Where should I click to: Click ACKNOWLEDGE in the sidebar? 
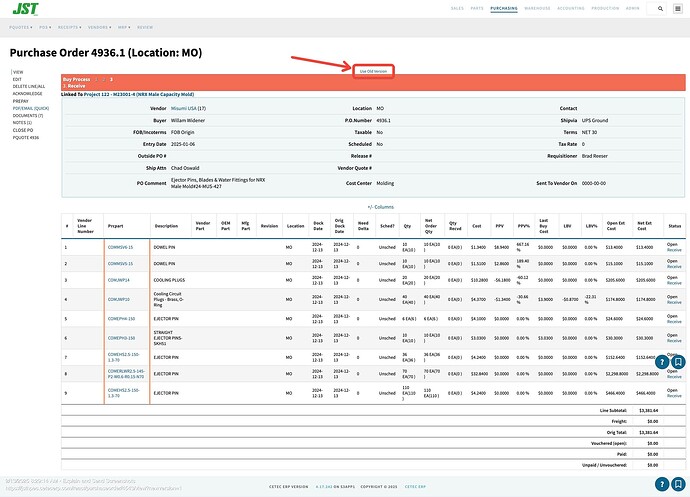(x=27, y=94)
